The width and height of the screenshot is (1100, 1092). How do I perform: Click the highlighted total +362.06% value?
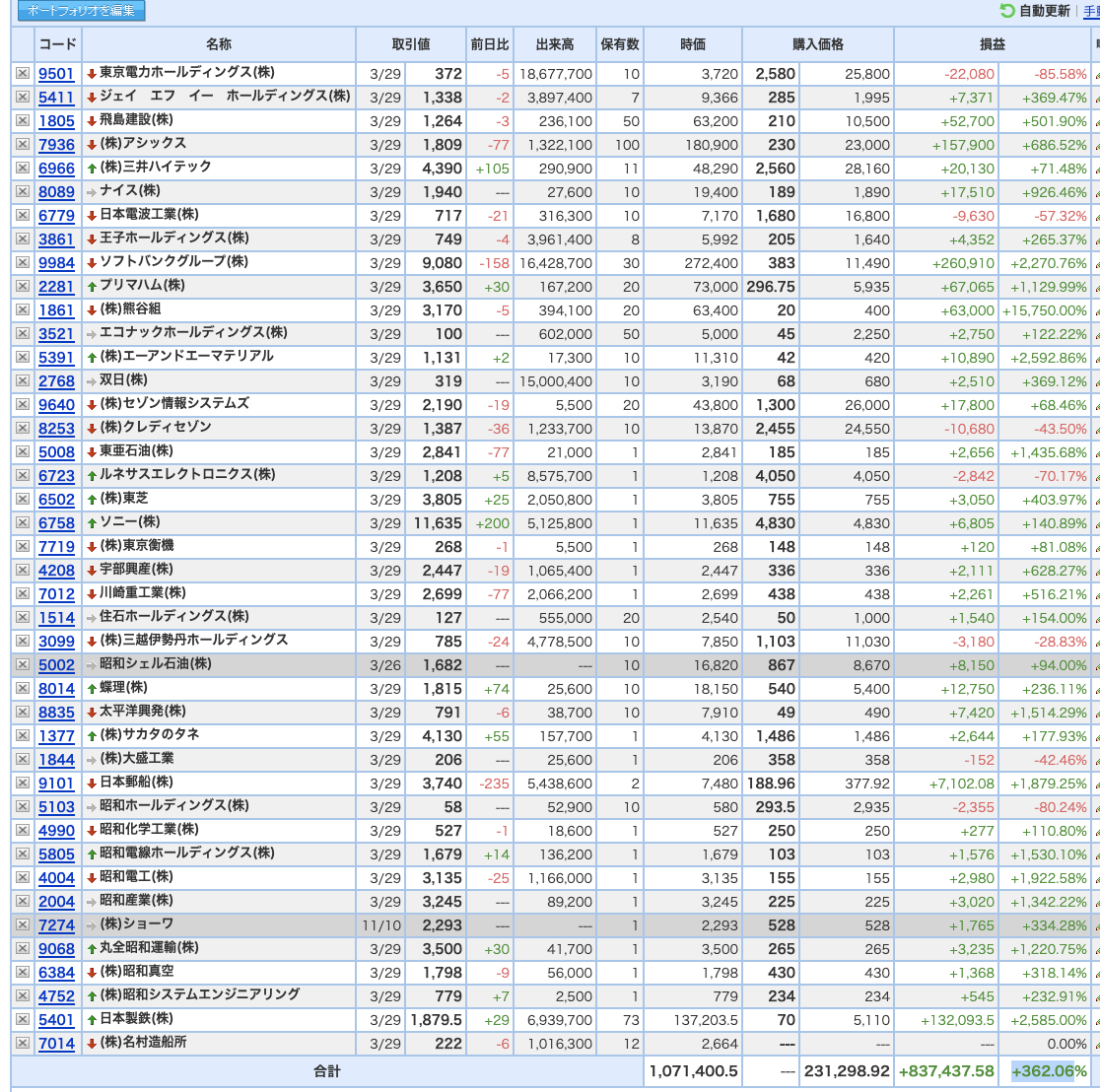[1049, 1071]
